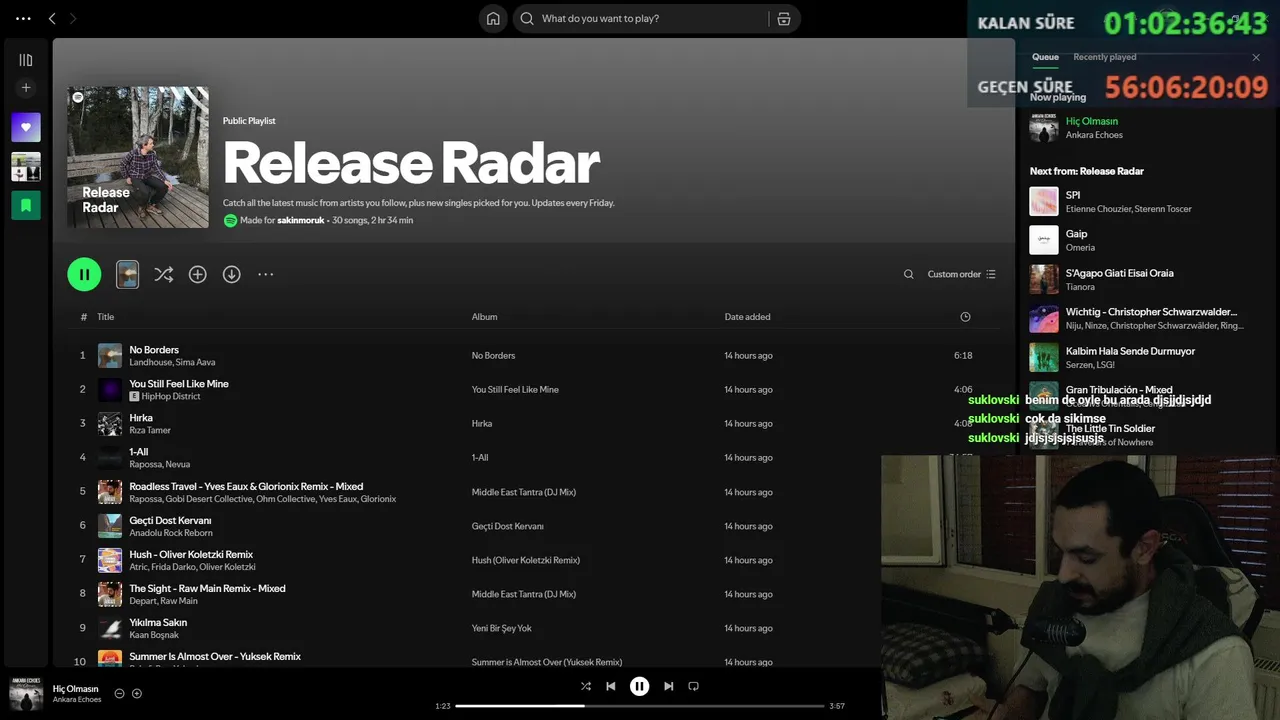Go back with the left arrow
This screenshot has height=720, width=1280.
tap(52, 18)
